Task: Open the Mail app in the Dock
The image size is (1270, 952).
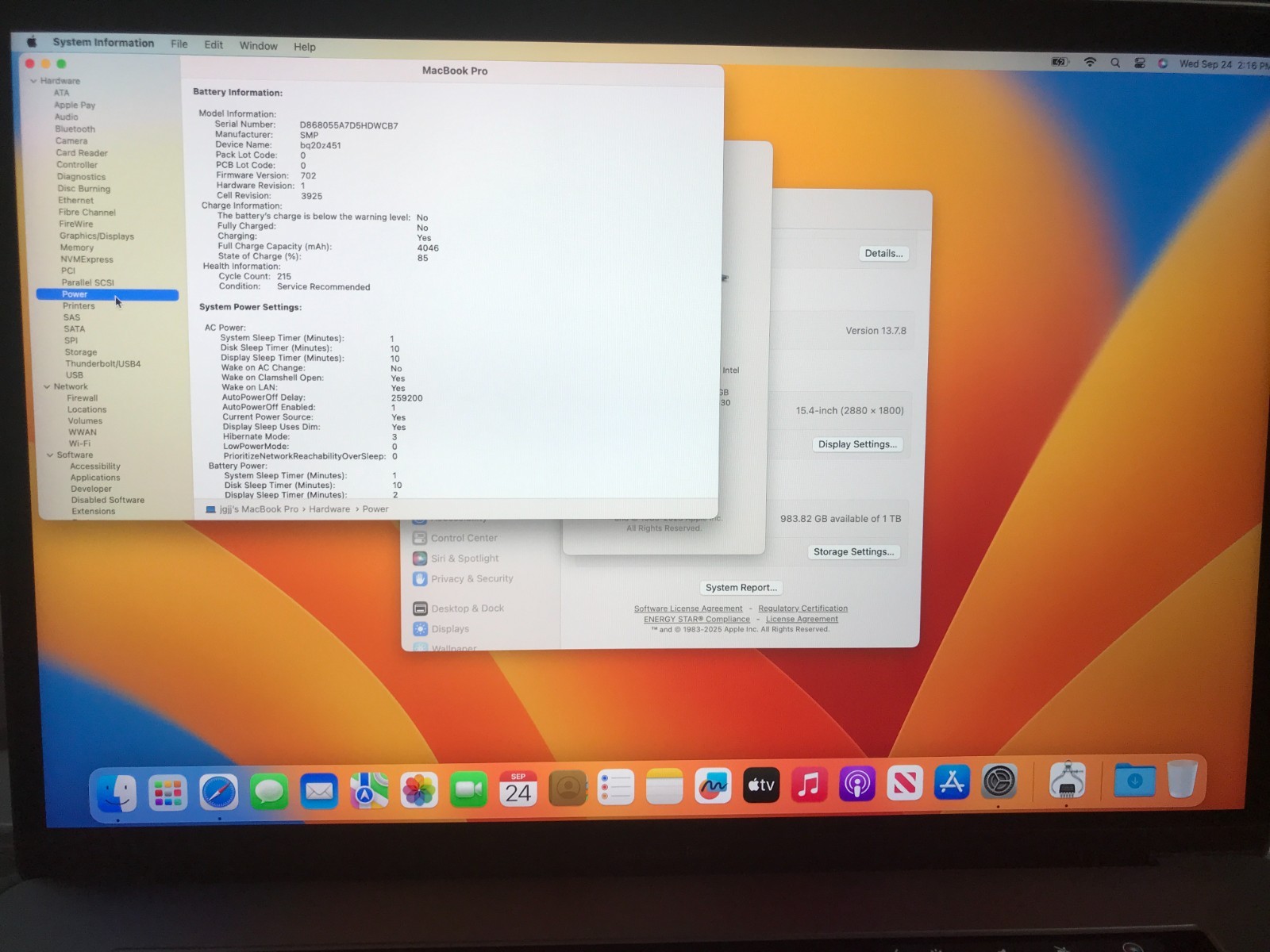Action: 319,791
